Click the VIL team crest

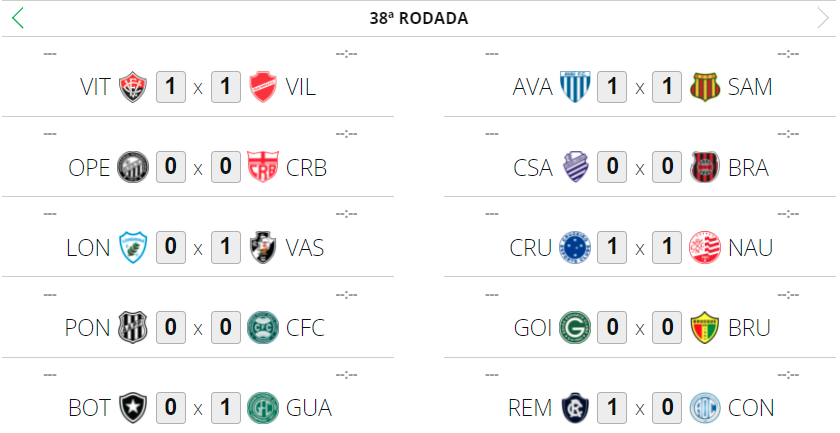click(263, 87)
